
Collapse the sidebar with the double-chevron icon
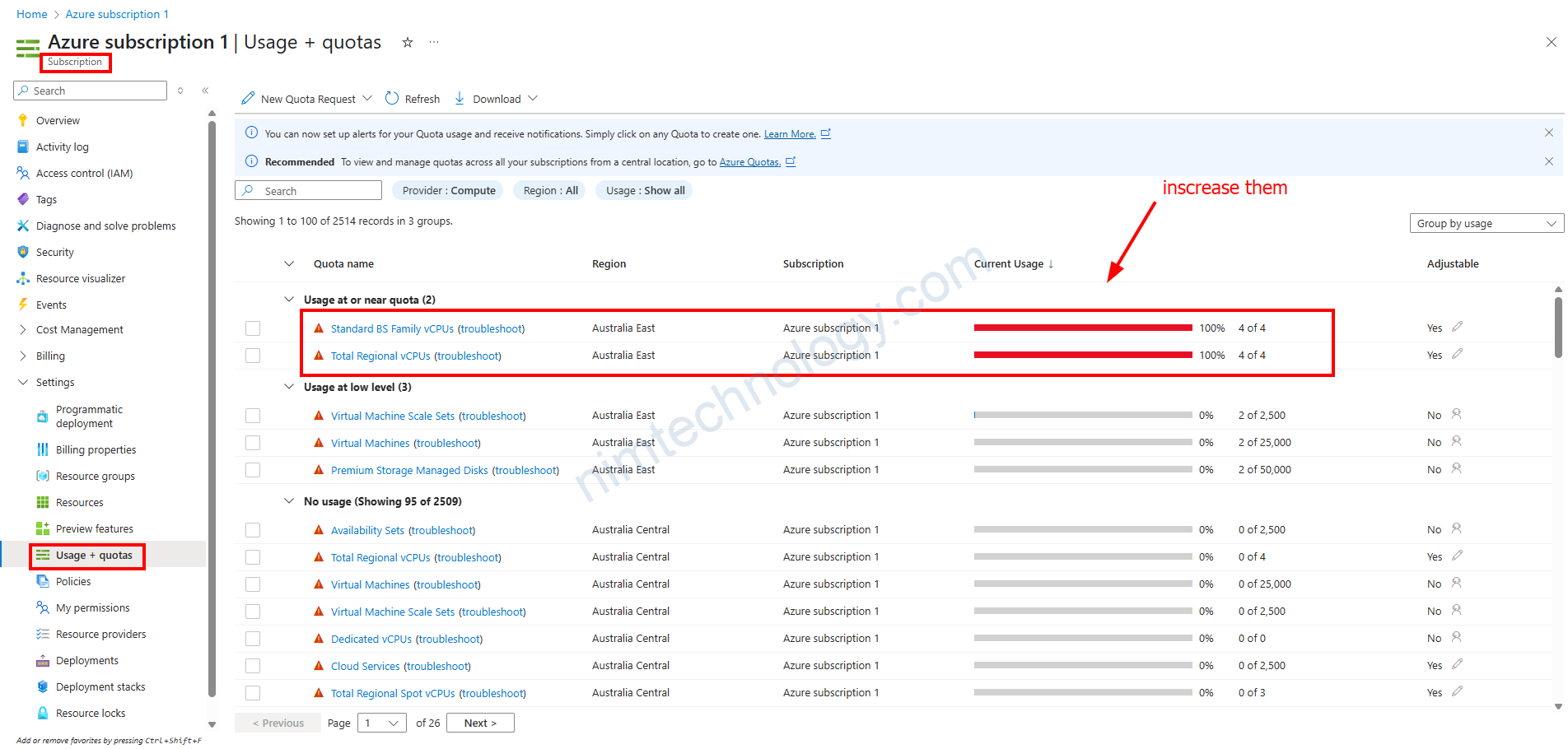[x=205, y=91]
